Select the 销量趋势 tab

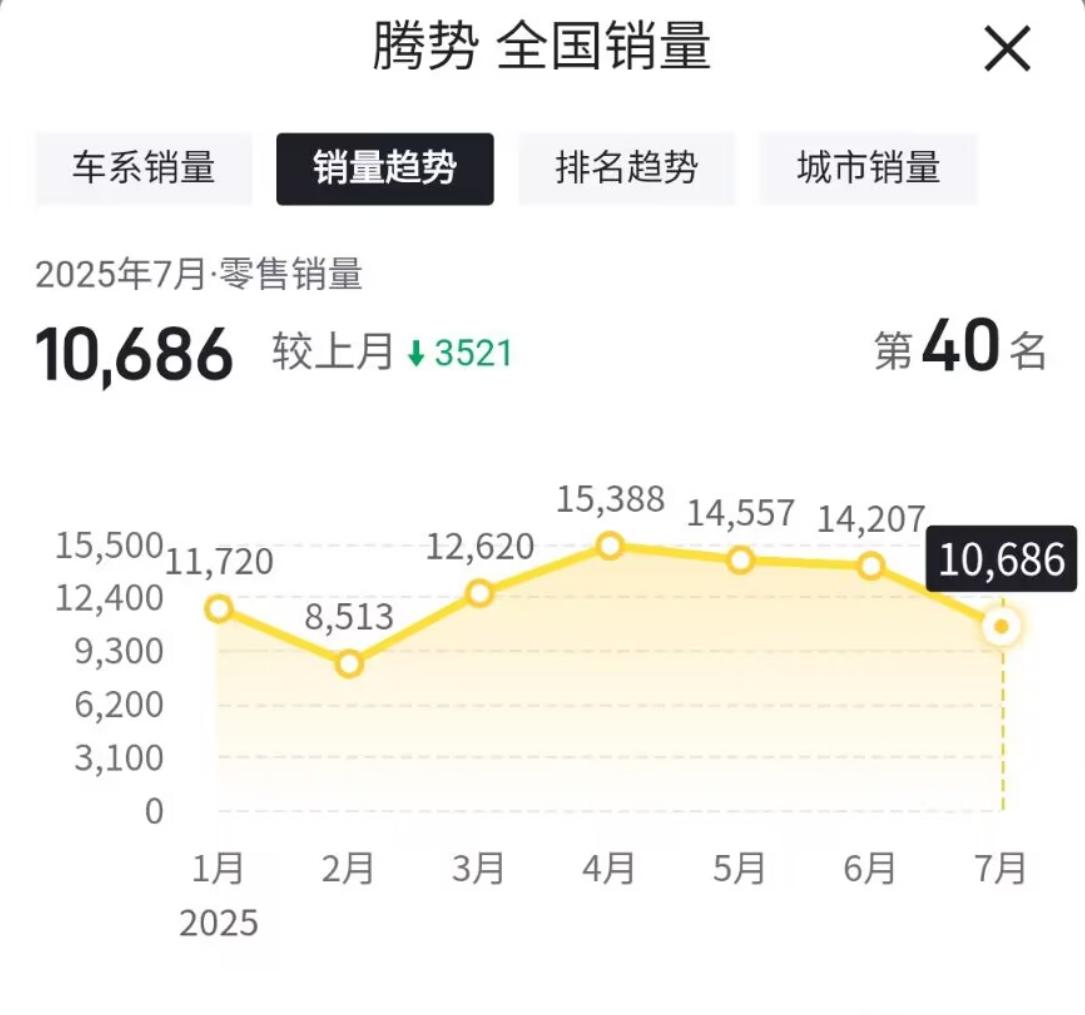[x=385, y=169]
